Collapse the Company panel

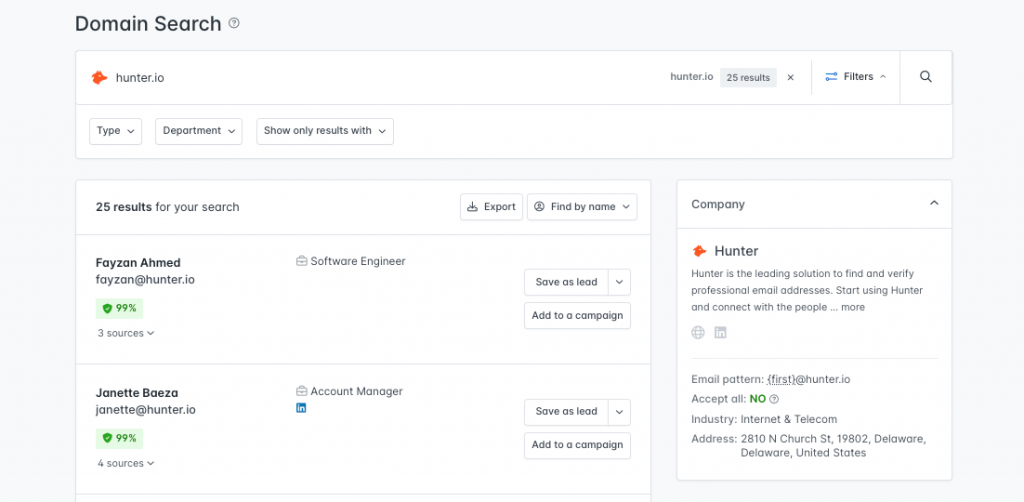point(934,204)
